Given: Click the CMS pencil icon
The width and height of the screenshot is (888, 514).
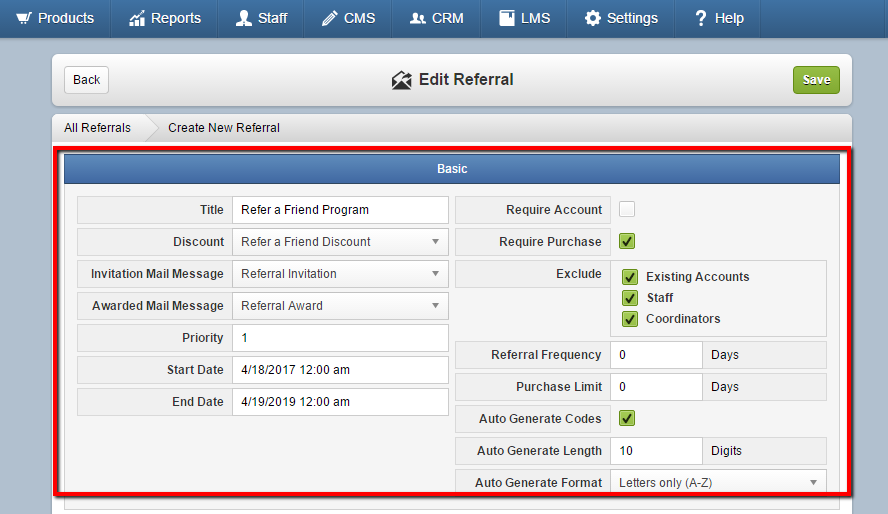Looking at the screenshot, I should (330, 18).
